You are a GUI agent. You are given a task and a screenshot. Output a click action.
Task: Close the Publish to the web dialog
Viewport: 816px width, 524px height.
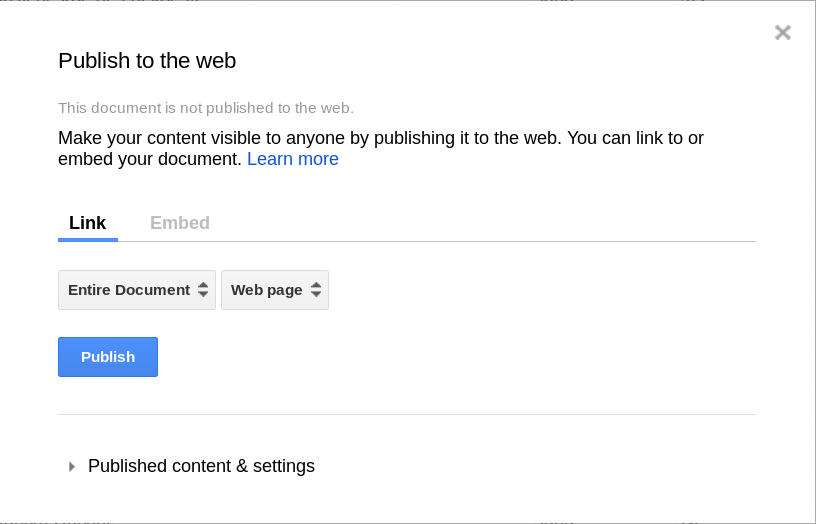pos(783,32)
